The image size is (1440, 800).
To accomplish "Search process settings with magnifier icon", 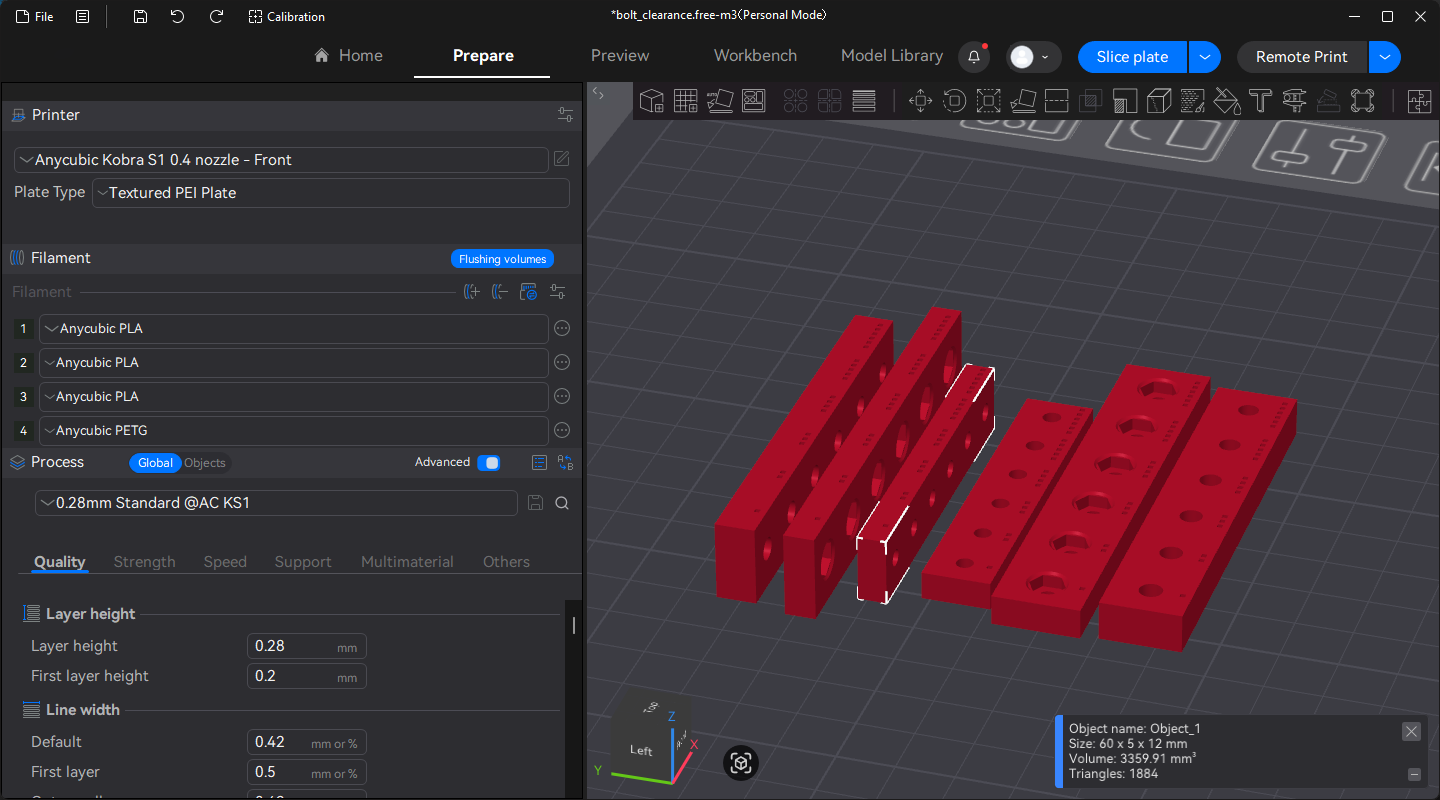I will tap(562, 503).
